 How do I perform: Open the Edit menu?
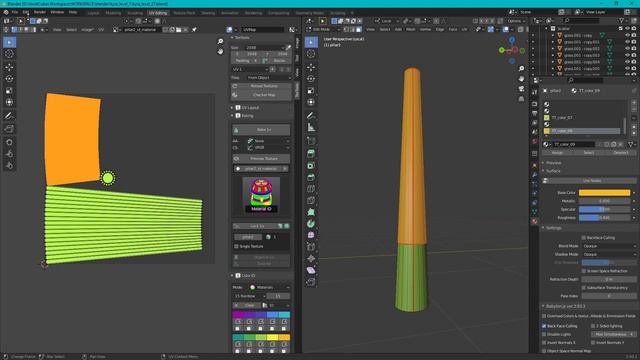click(26, 12)
